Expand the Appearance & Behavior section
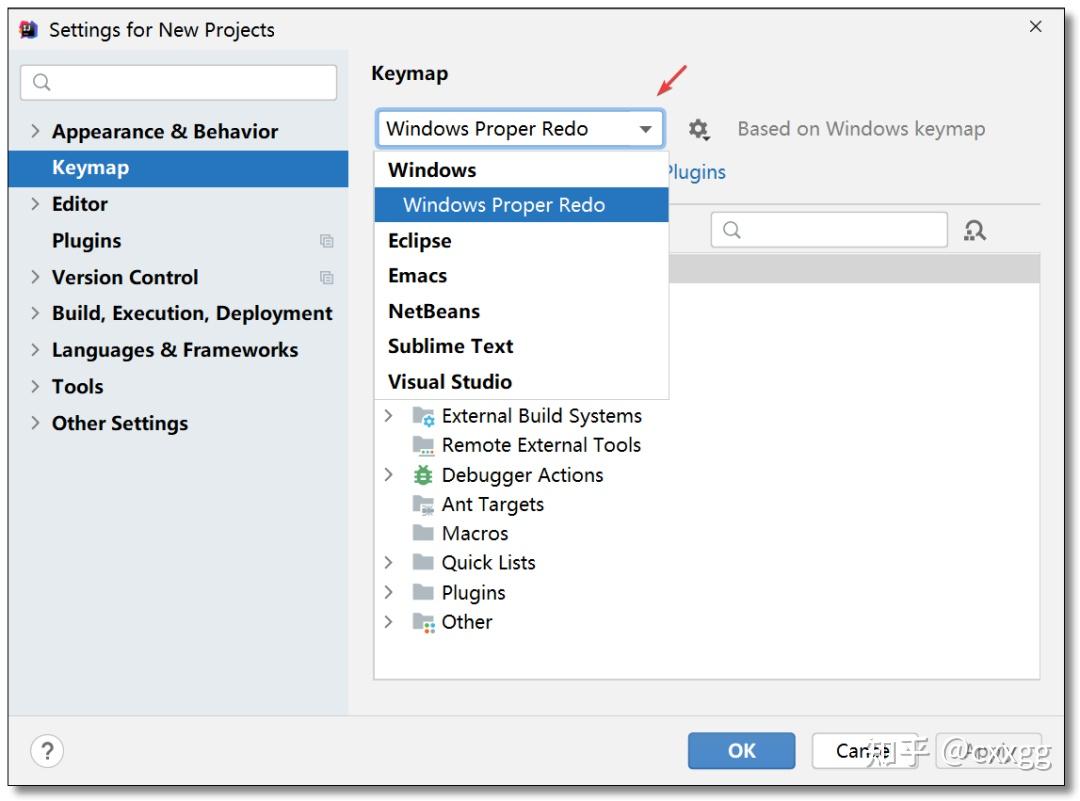1080x801 pixels. [34, 131]
